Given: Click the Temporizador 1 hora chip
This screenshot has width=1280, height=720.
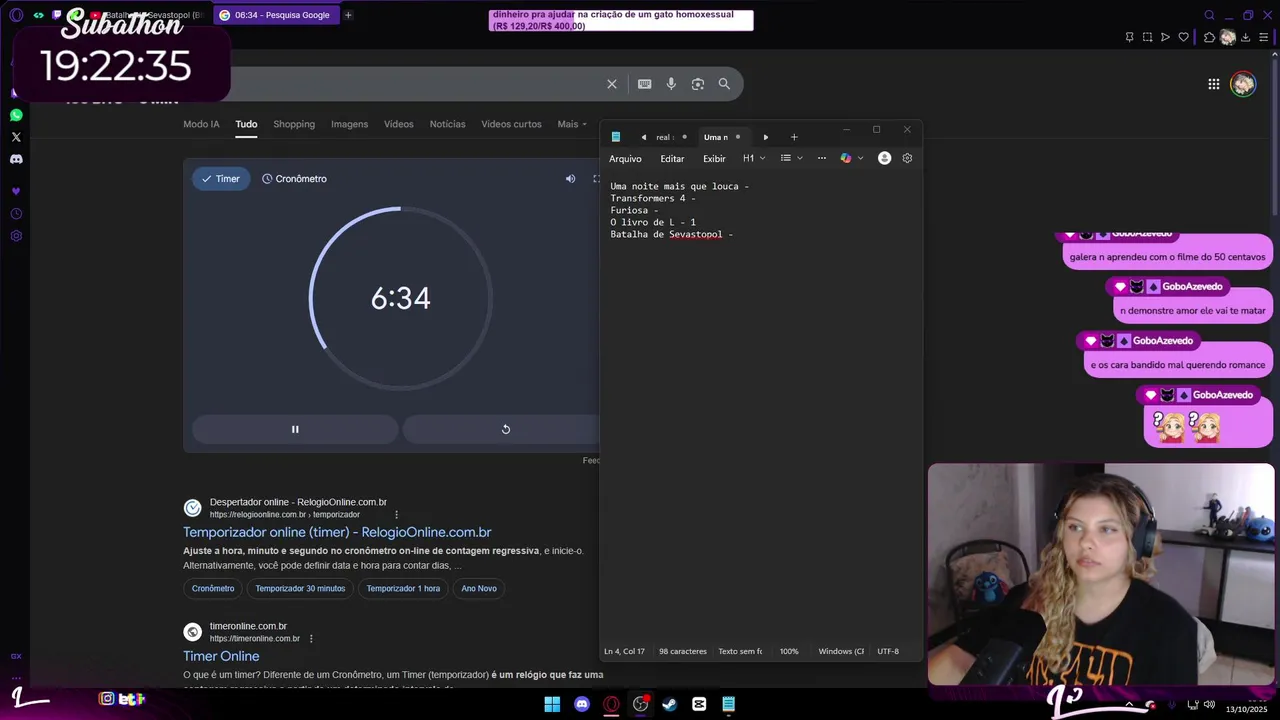Looking at the screenshot, I should (403, 588).
